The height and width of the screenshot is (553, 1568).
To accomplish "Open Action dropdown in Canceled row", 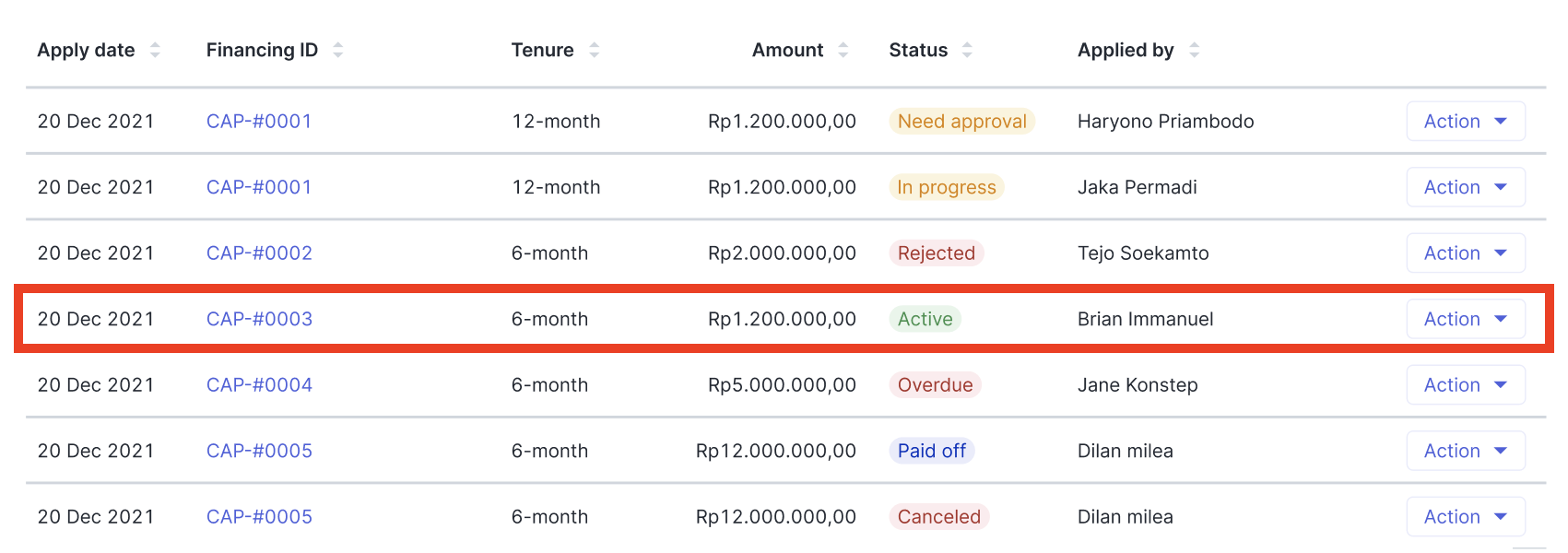I will [x=1466, y=517].
